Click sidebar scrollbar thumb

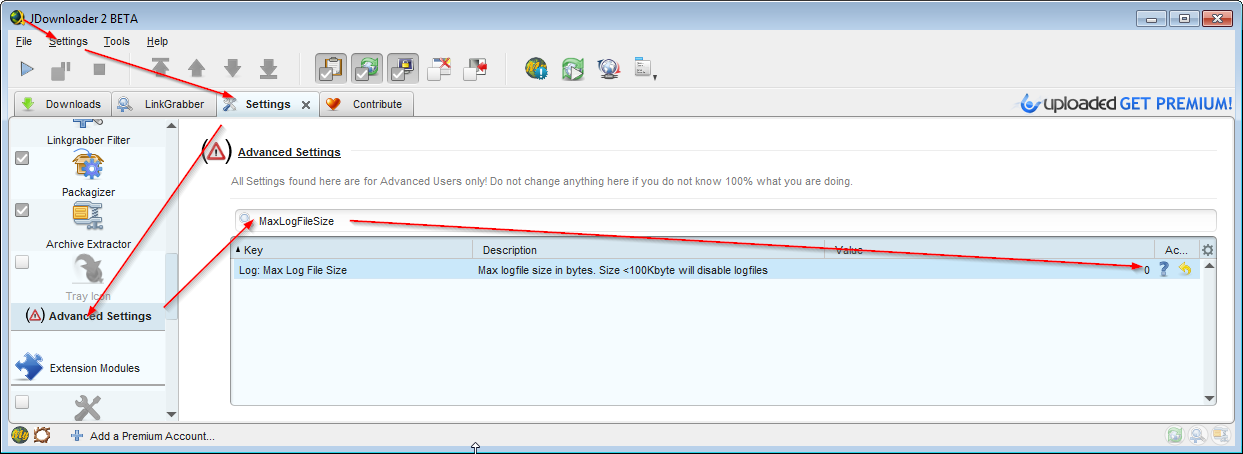click(x=171, y=286)
